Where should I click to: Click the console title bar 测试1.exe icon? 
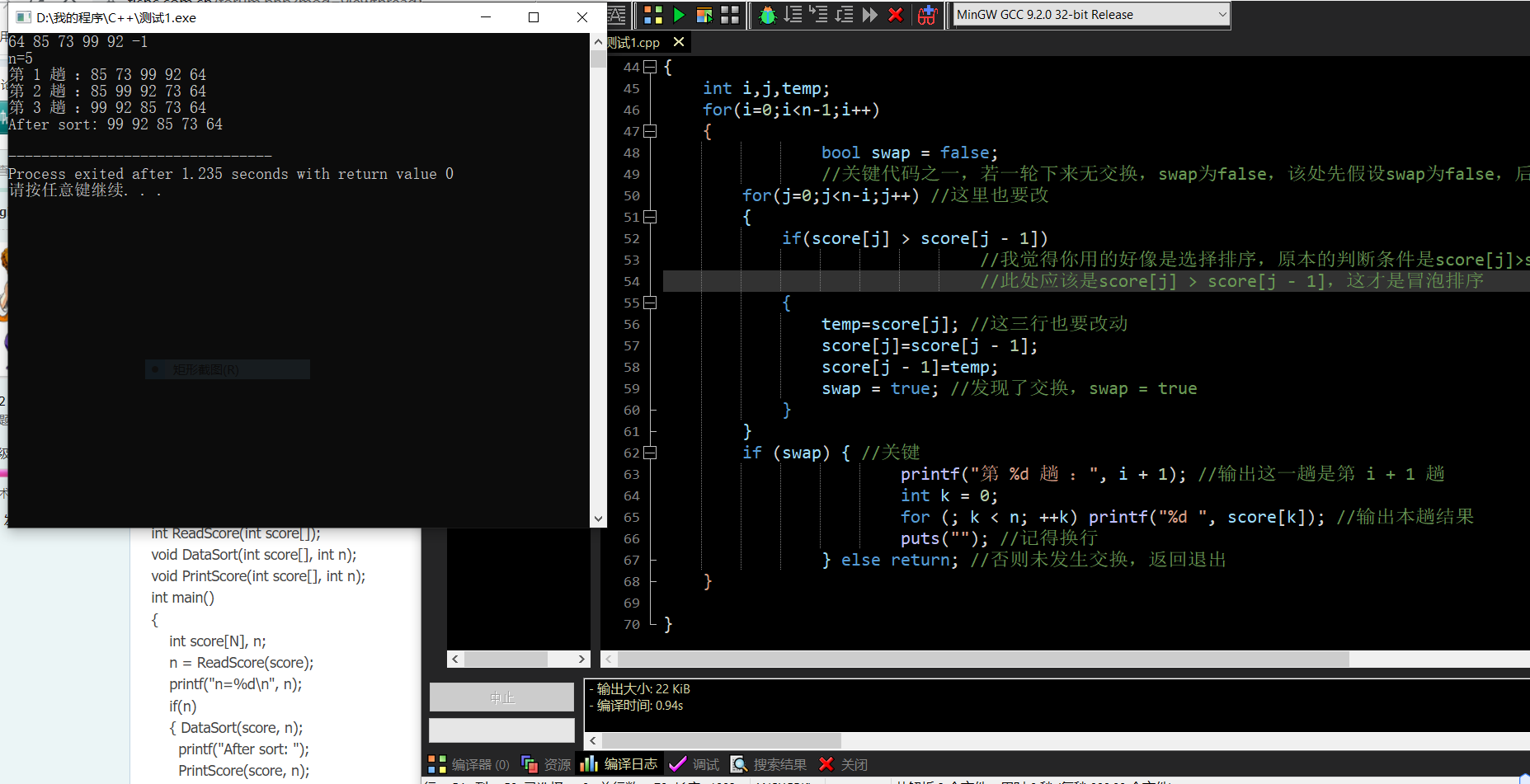click(23, 17)
